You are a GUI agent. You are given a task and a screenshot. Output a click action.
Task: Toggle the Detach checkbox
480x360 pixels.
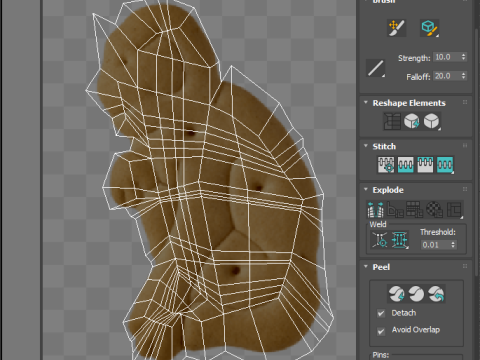[381, 313]
